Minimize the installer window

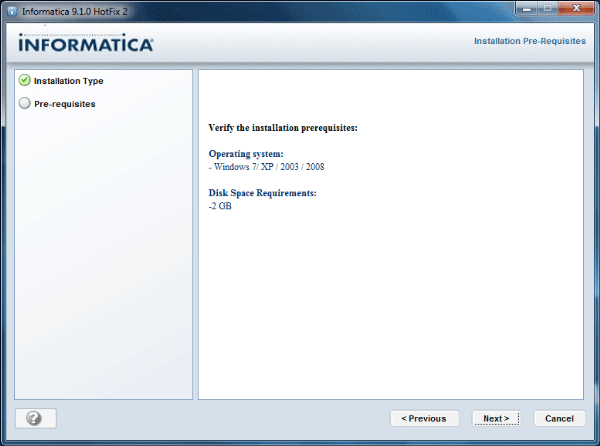click(526, 8)
